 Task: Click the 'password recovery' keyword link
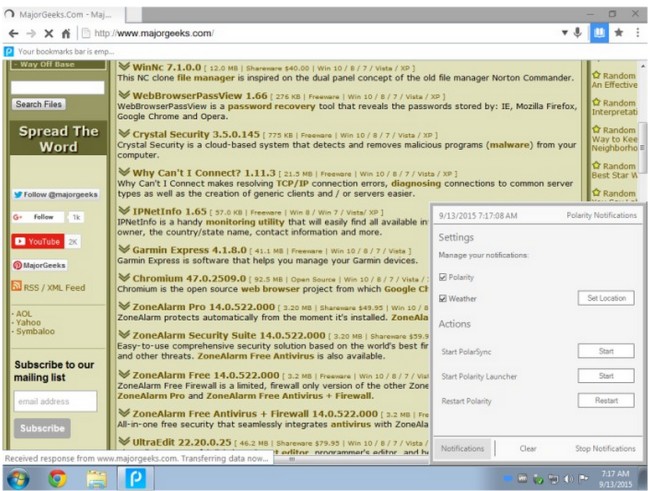(x=272, y=106)
